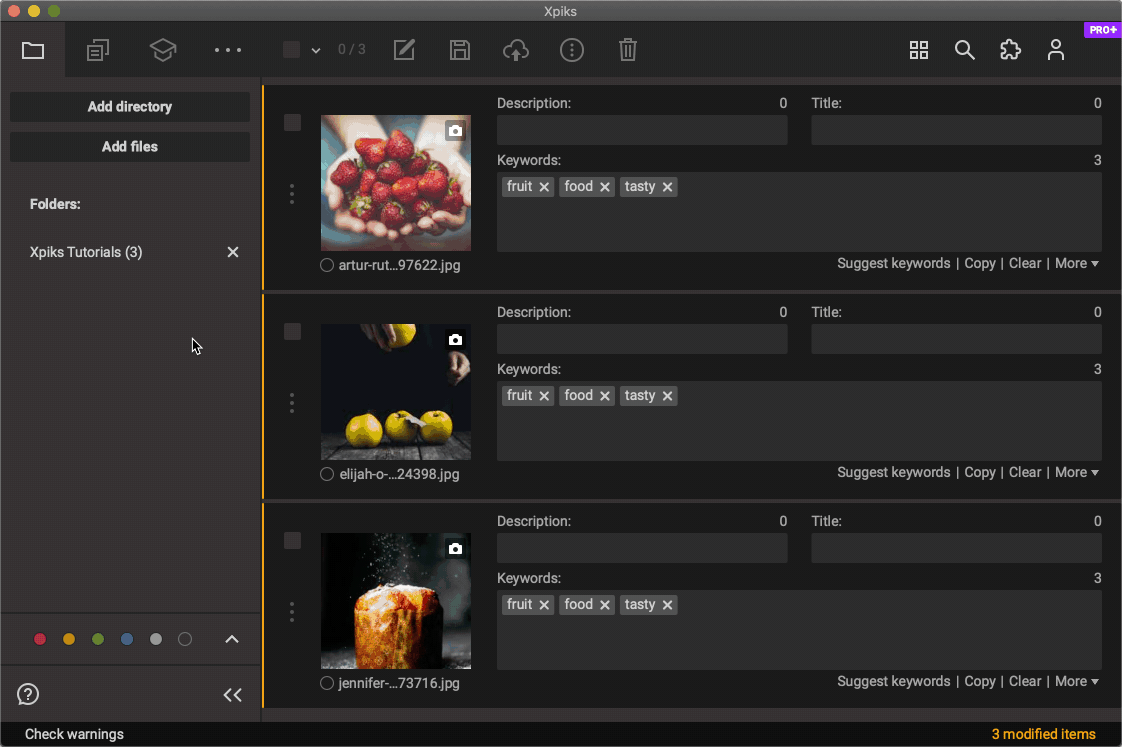Click the edit pencil icon in toolbar
This screenshot has width=1122, height=747.
404,50
